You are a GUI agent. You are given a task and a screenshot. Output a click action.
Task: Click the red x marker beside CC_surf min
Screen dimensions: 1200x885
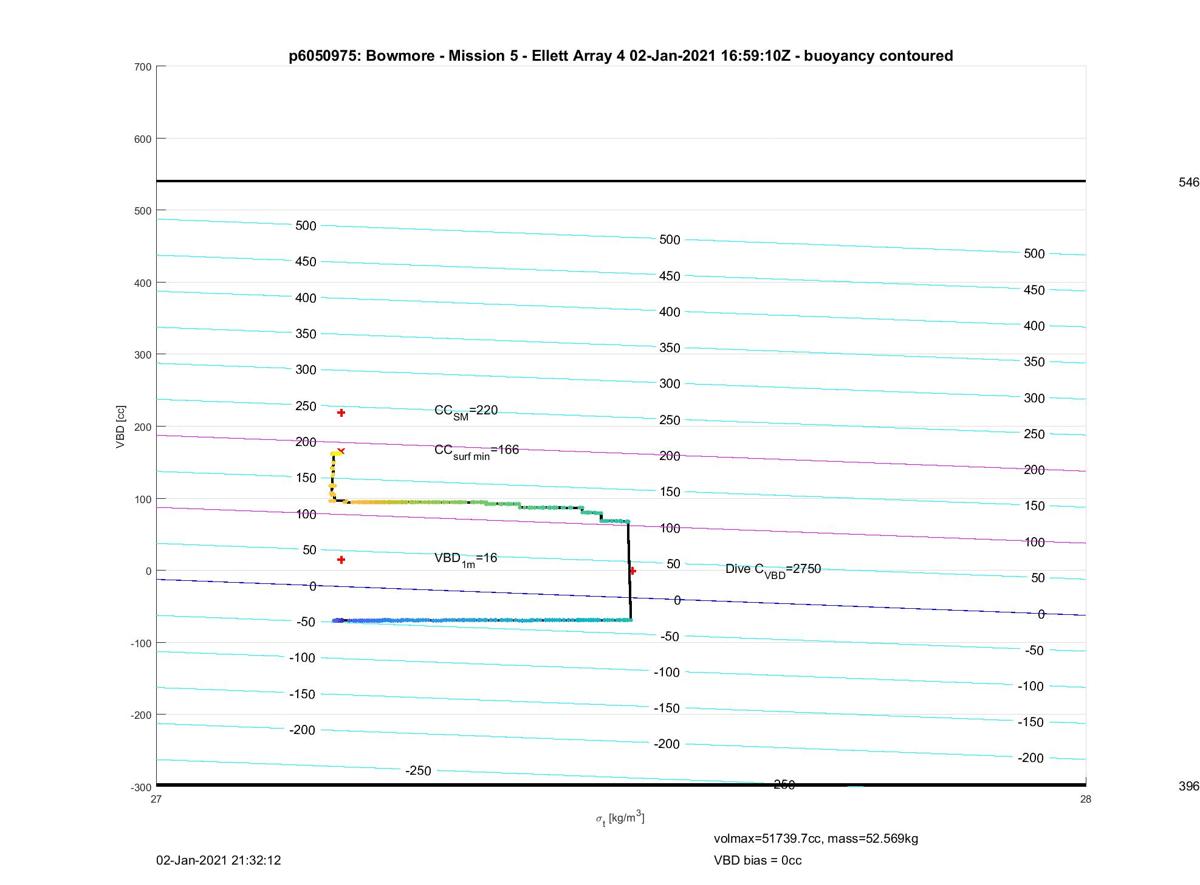(341, 451)
